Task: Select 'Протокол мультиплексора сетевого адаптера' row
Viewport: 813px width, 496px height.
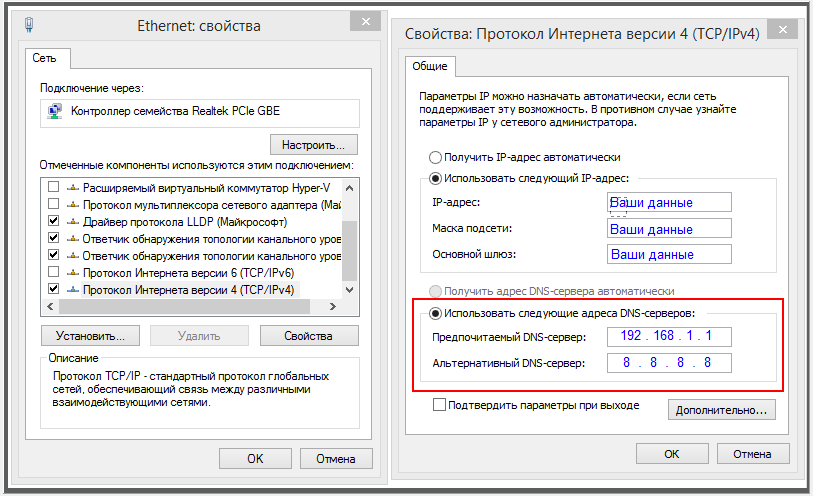Action: (212, 205)
